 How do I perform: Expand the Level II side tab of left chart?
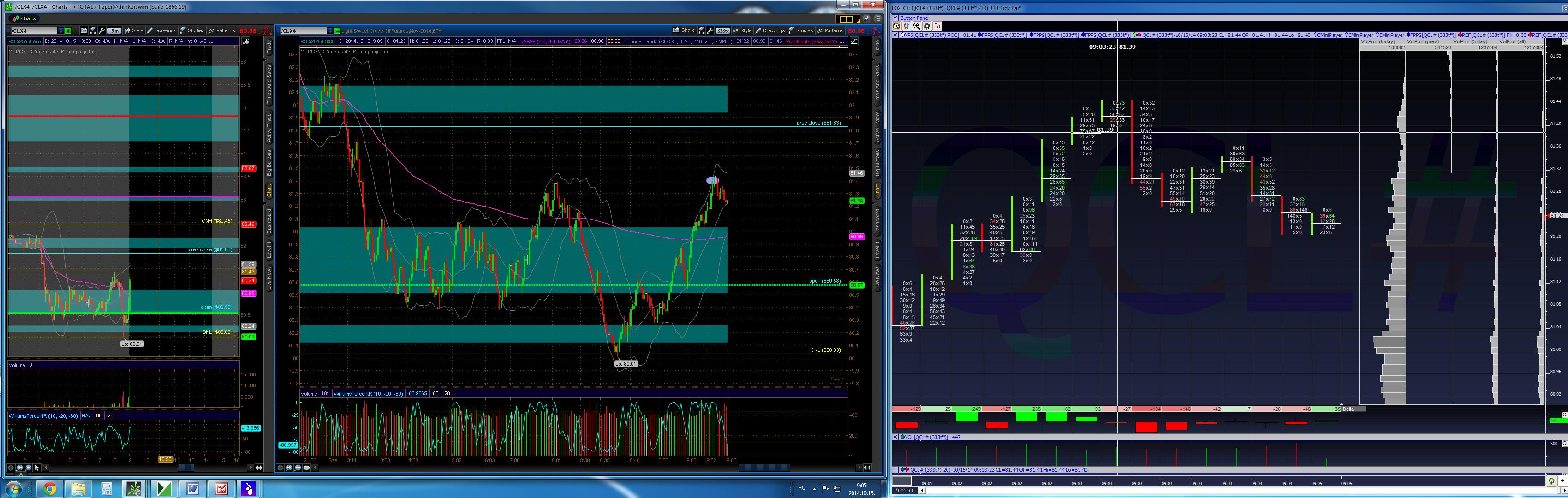268,250
